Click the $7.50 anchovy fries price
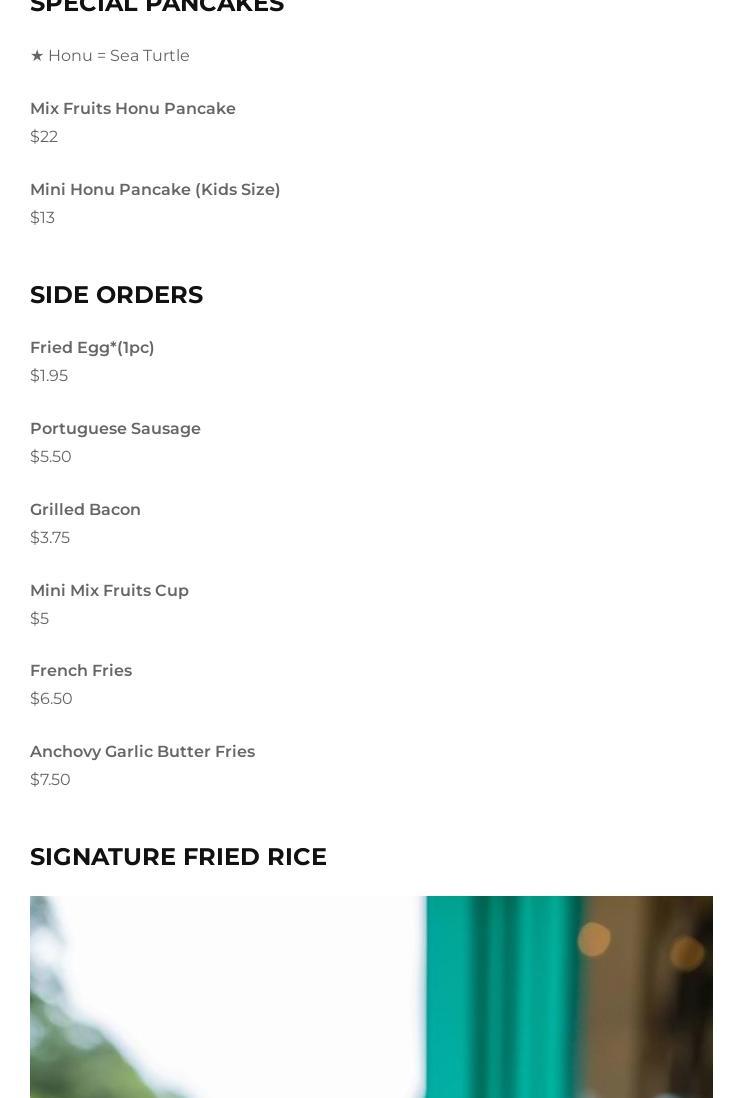This screenshot has width=745, height=1098. (x=50, y=780)
